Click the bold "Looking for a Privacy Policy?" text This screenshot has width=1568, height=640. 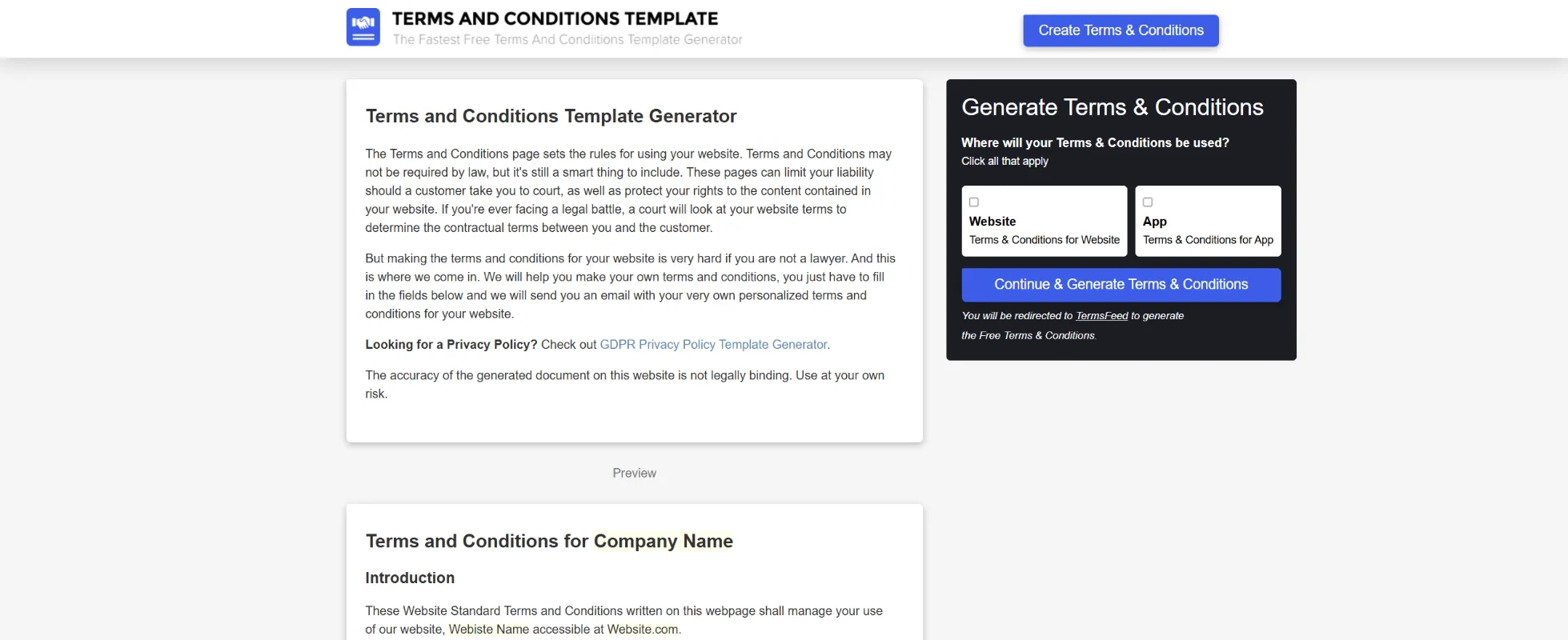pos(451,345)
